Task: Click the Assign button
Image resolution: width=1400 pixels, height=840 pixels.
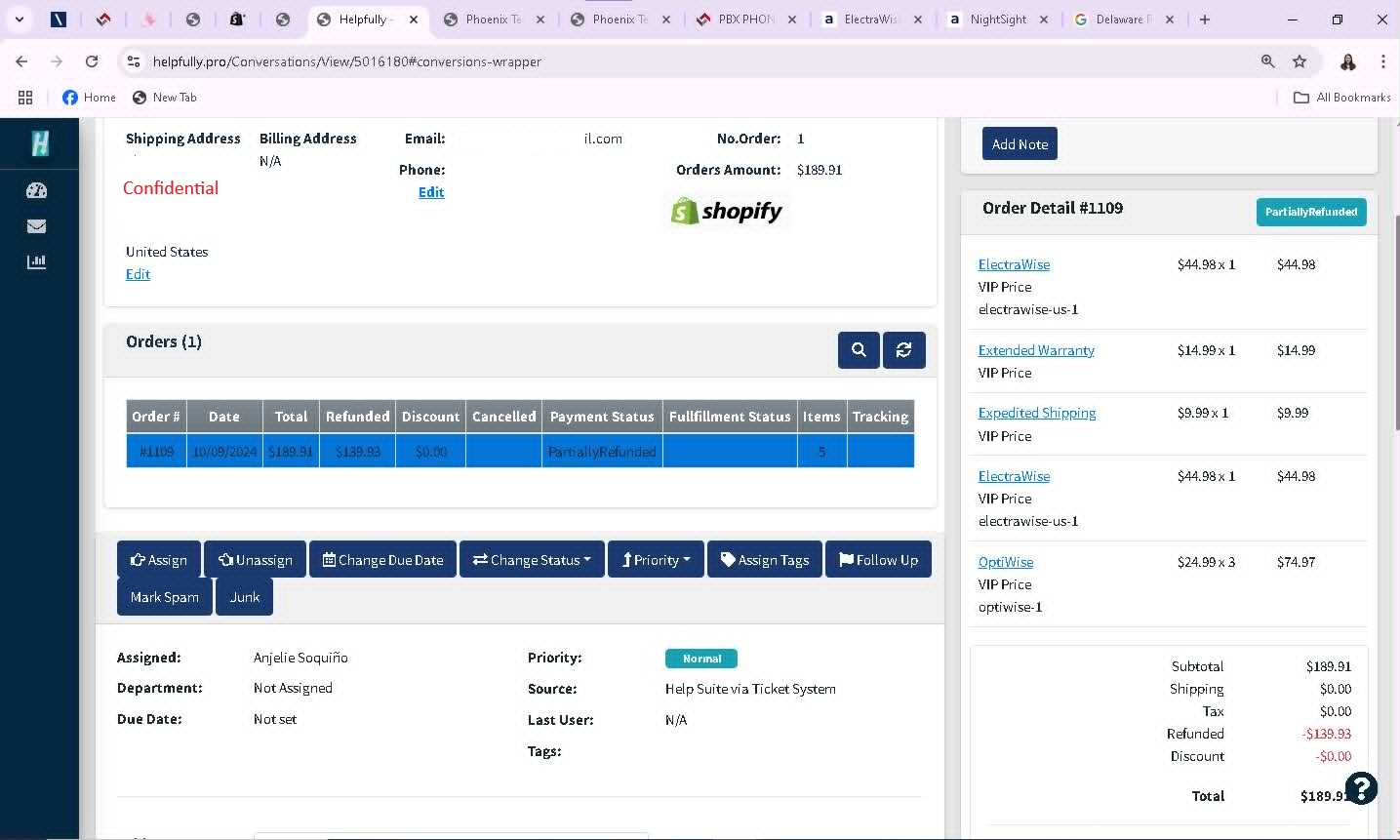Action: tap(159, 560)
